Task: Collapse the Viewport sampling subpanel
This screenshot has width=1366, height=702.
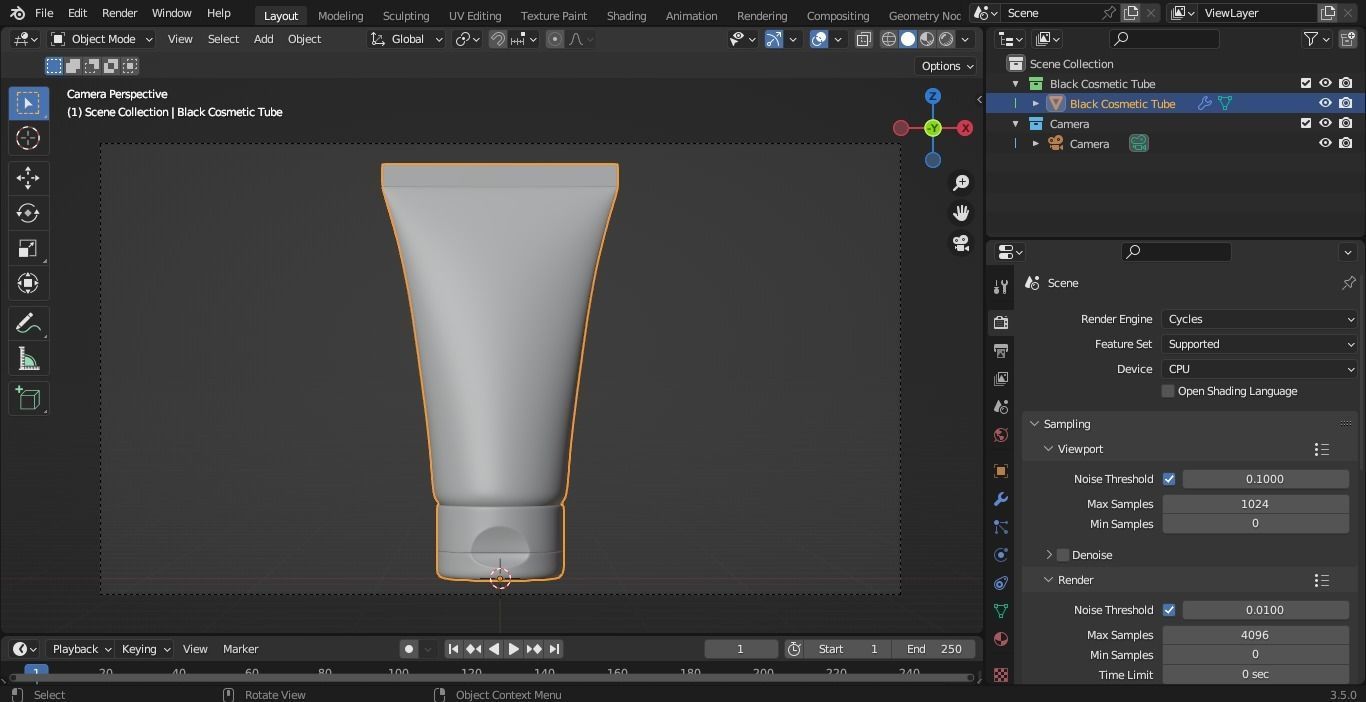Action: (x=1049, y=449)
